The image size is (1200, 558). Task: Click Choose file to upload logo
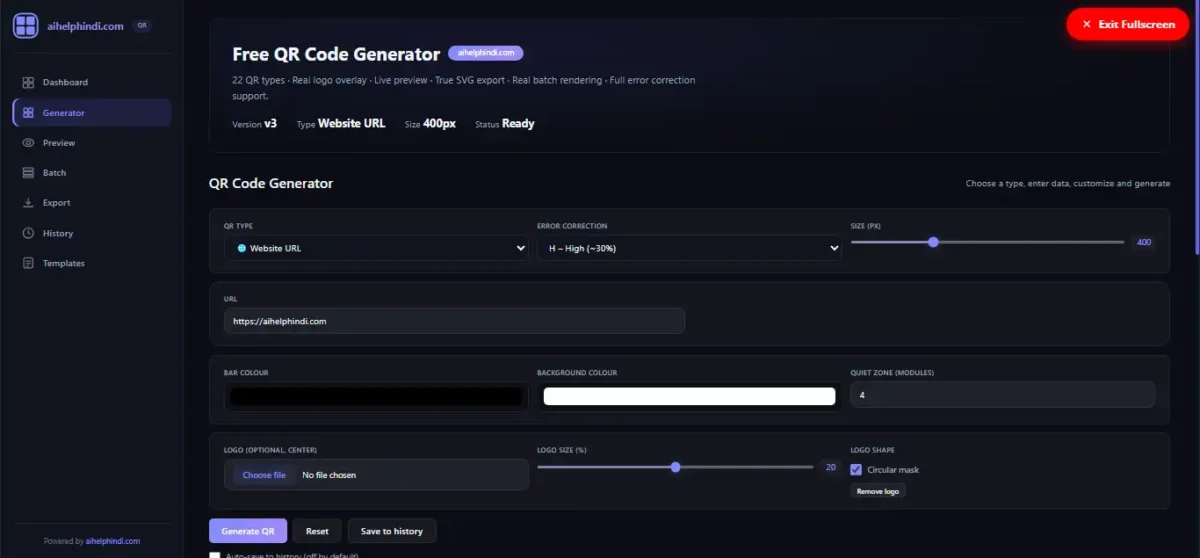[x=264, y=475]
